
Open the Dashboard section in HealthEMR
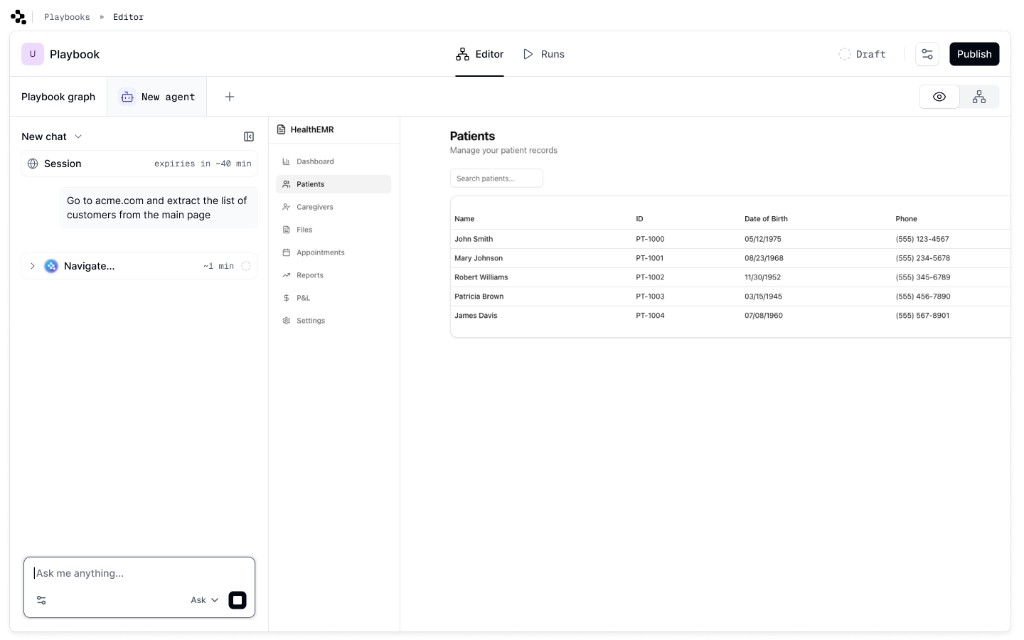coord(312,161)
